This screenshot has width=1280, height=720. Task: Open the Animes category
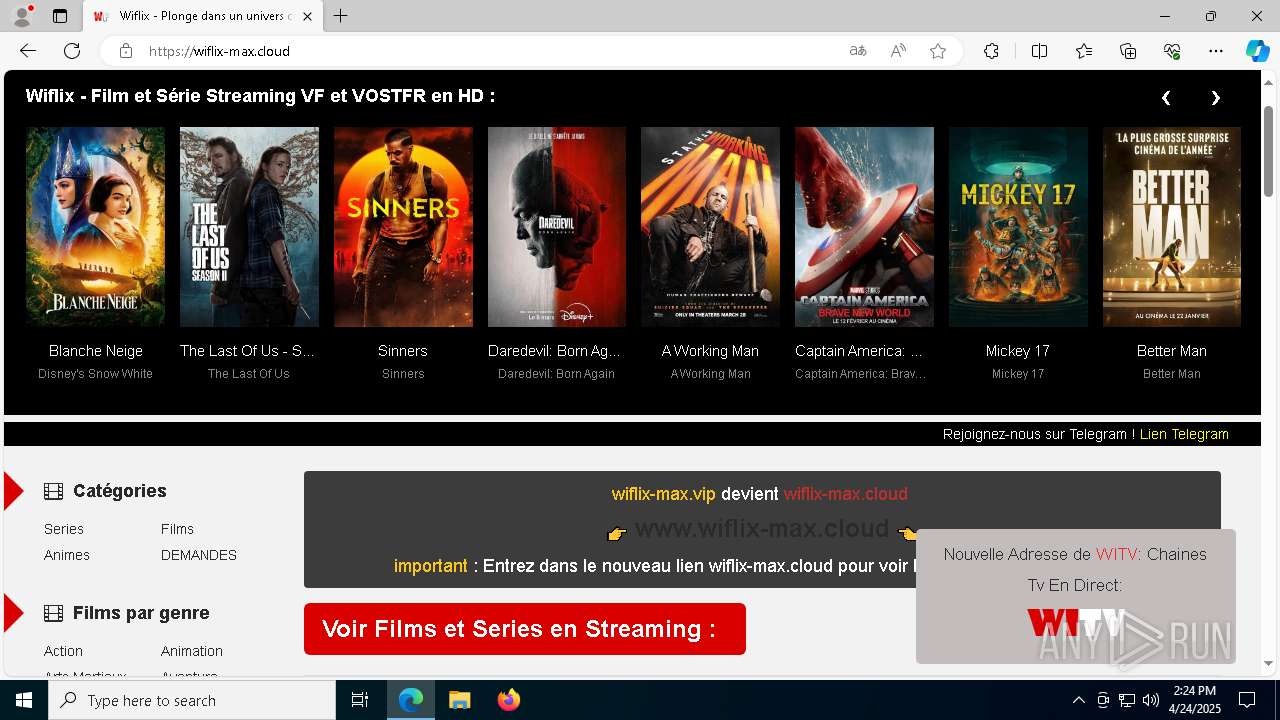67,555
